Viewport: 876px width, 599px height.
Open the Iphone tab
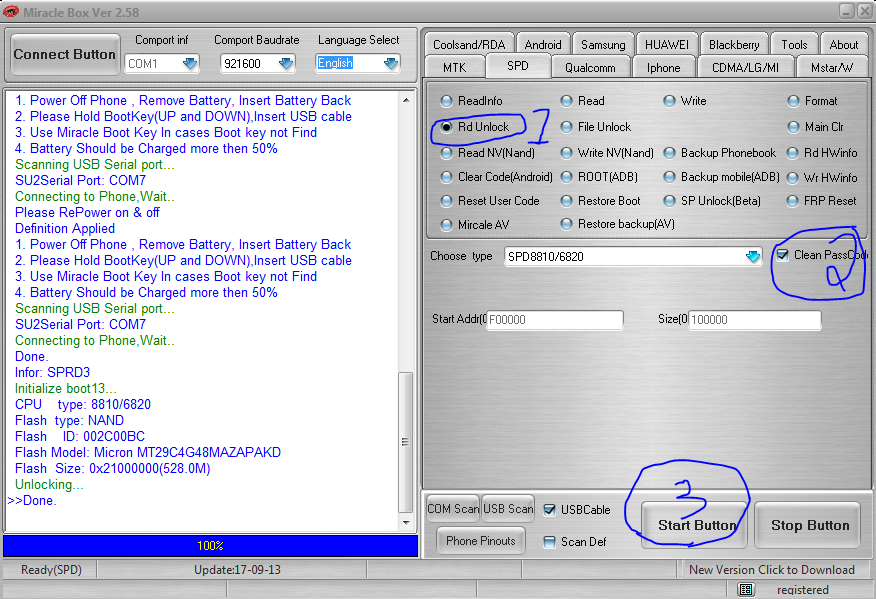664,68
